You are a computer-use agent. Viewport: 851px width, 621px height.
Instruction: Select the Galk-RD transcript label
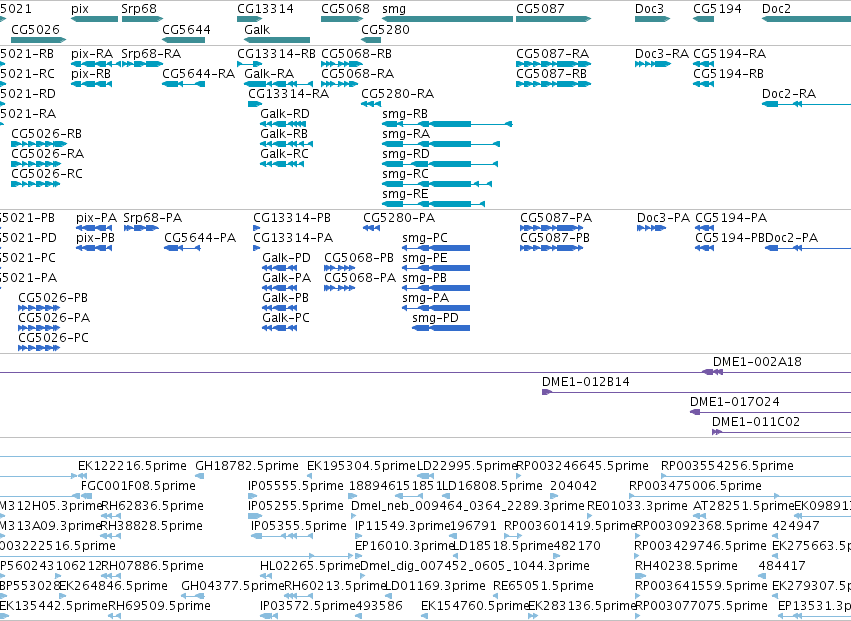point(285,114)
